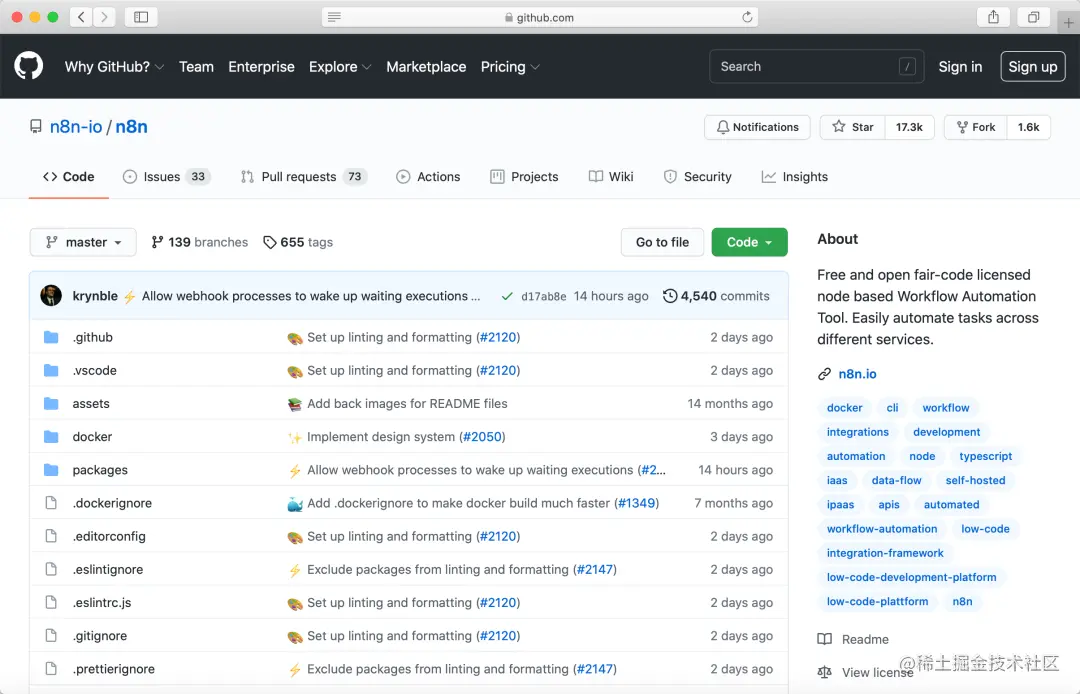
Task: View the Insights tab
Action: tap(794, 177)
